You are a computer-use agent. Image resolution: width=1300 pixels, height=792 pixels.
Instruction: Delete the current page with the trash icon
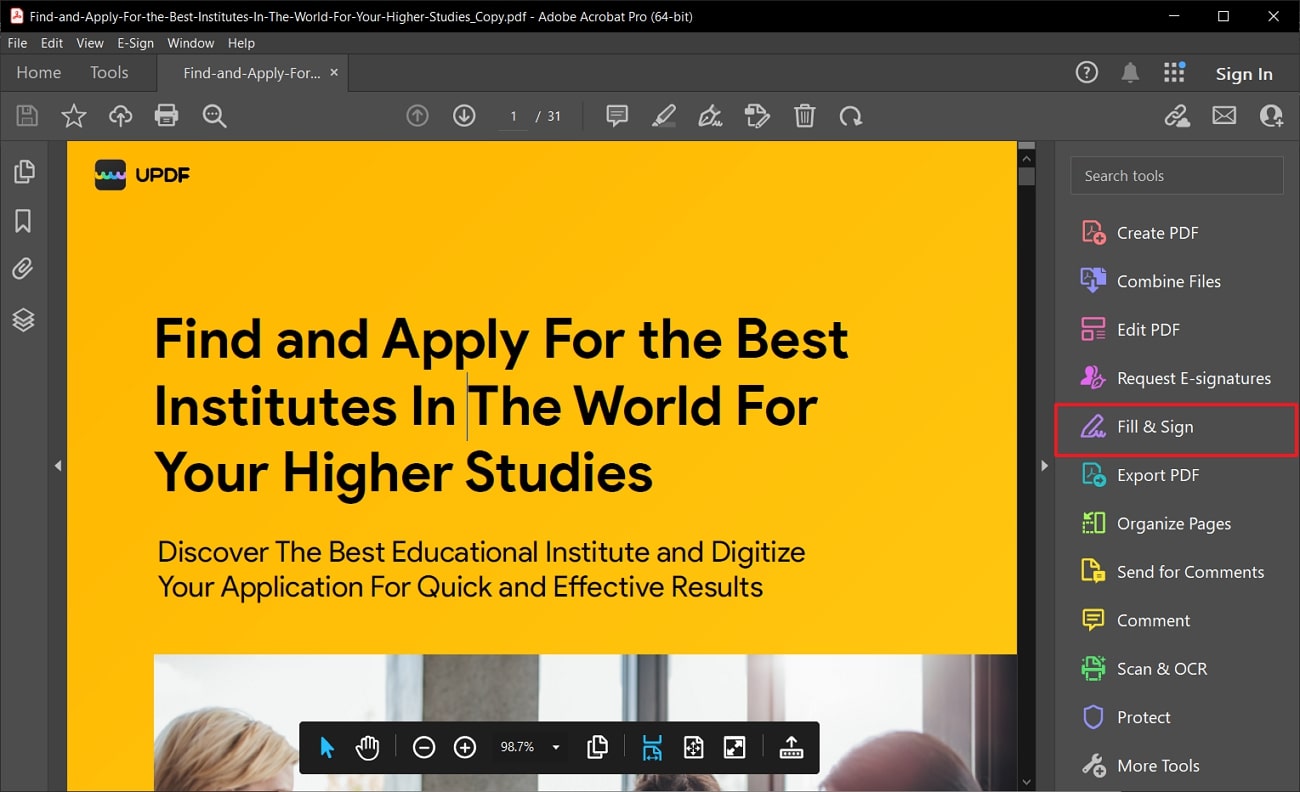pos(804,115)
